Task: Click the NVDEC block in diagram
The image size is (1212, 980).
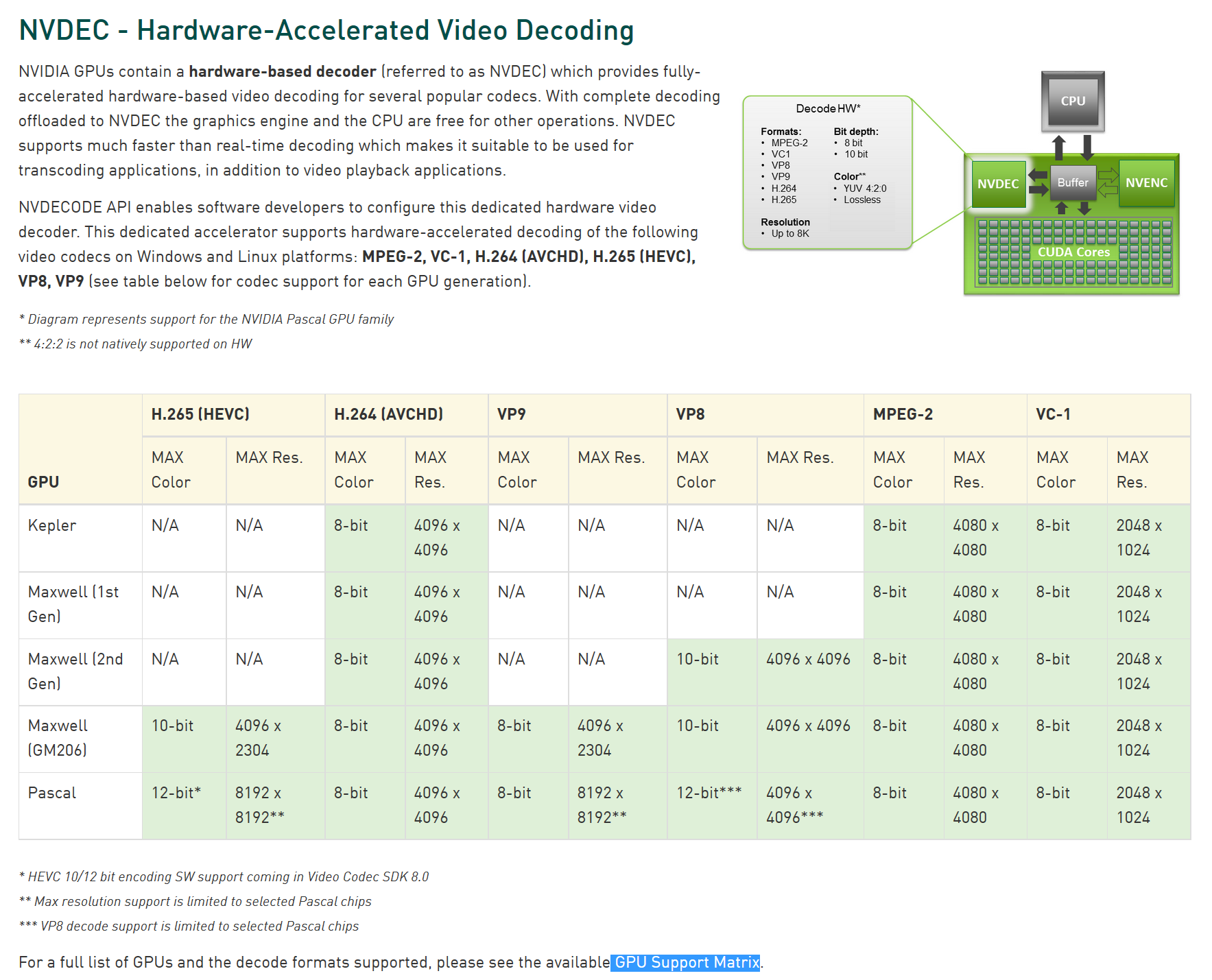Action: point(998,184)
